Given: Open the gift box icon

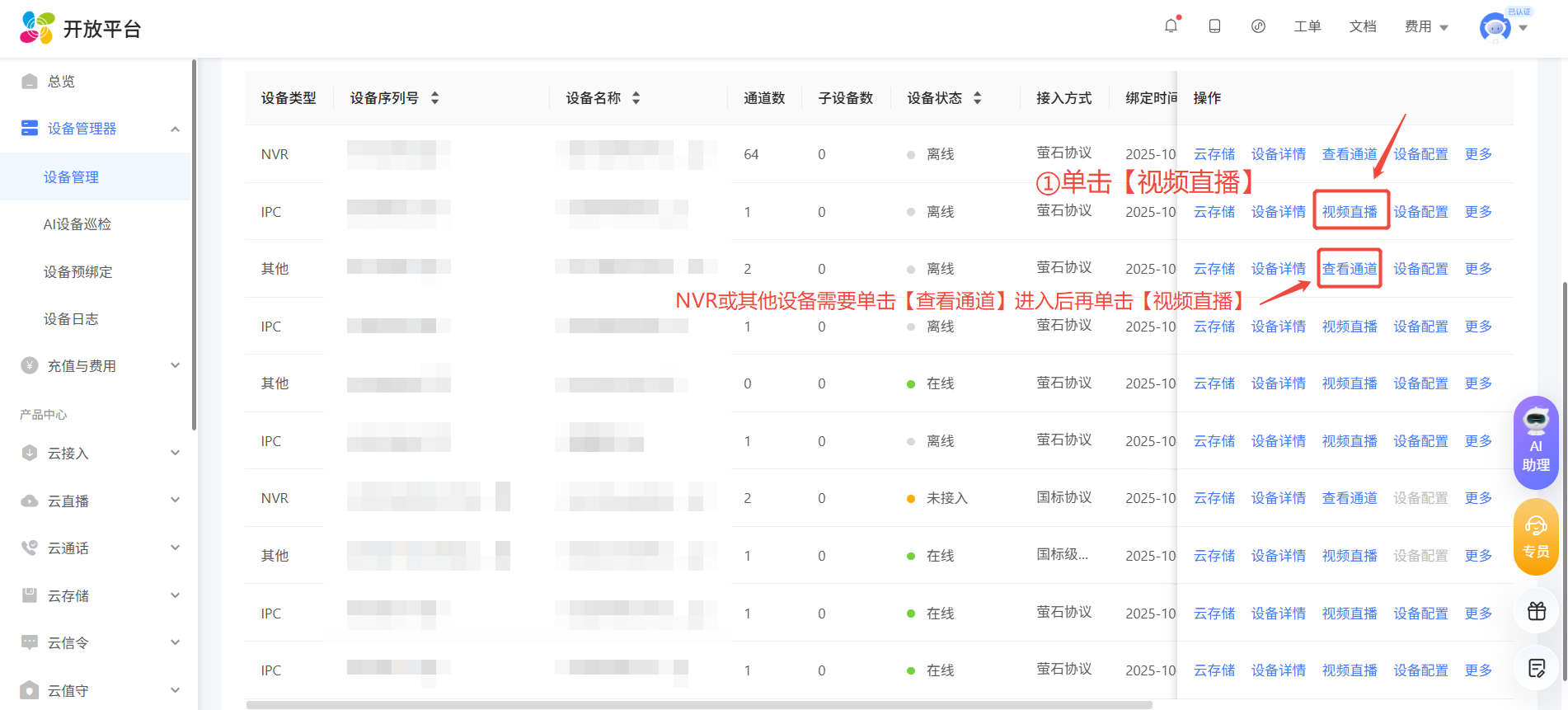Looking at the screenshot, I should click(1536, 611).
